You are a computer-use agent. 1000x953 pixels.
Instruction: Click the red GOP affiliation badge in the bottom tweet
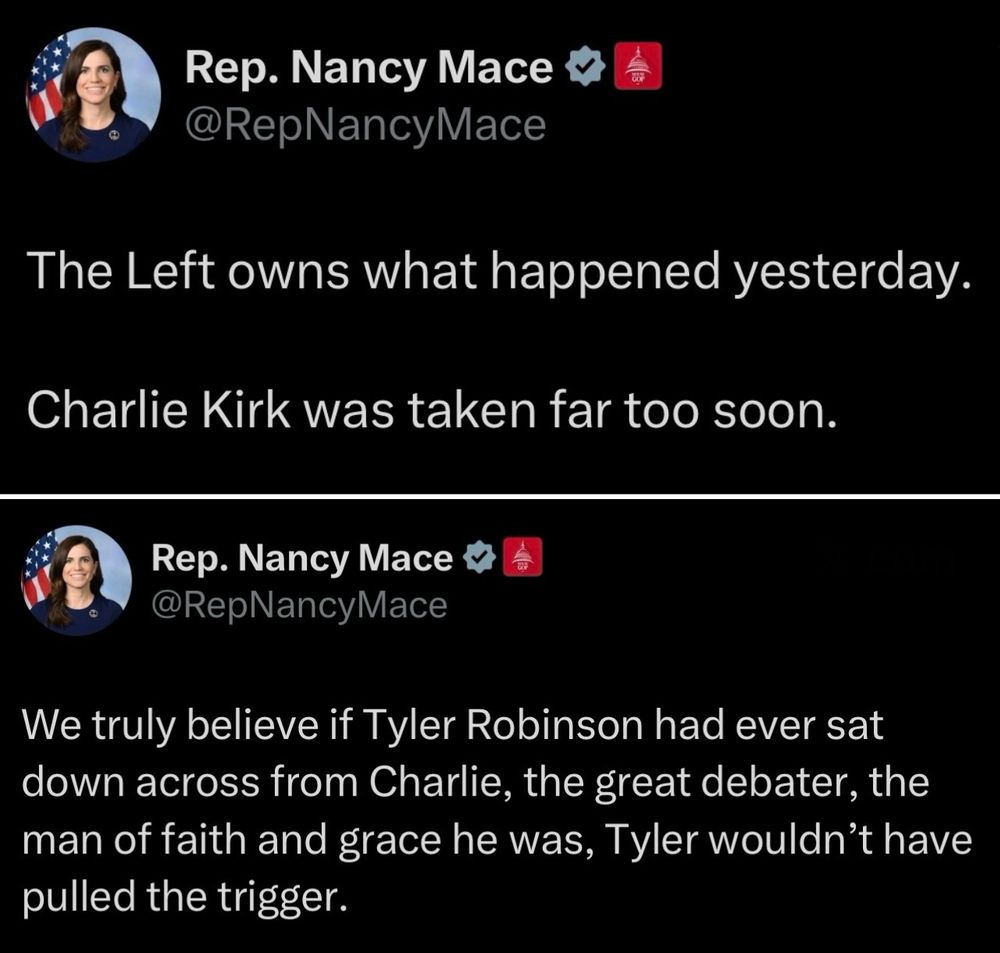[523, 557]
